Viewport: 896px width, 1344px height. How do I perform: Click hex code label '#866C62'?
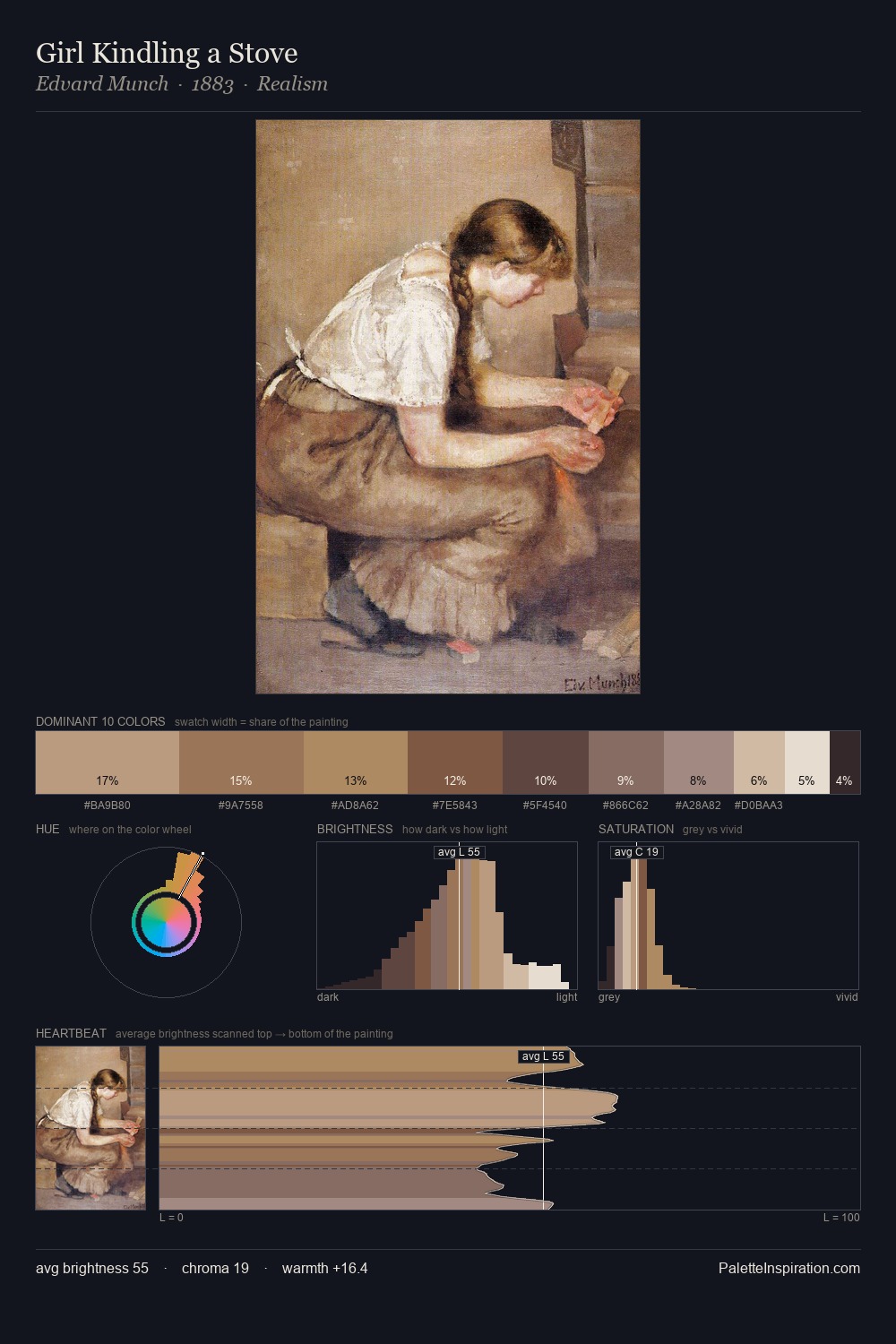[625, 805]
